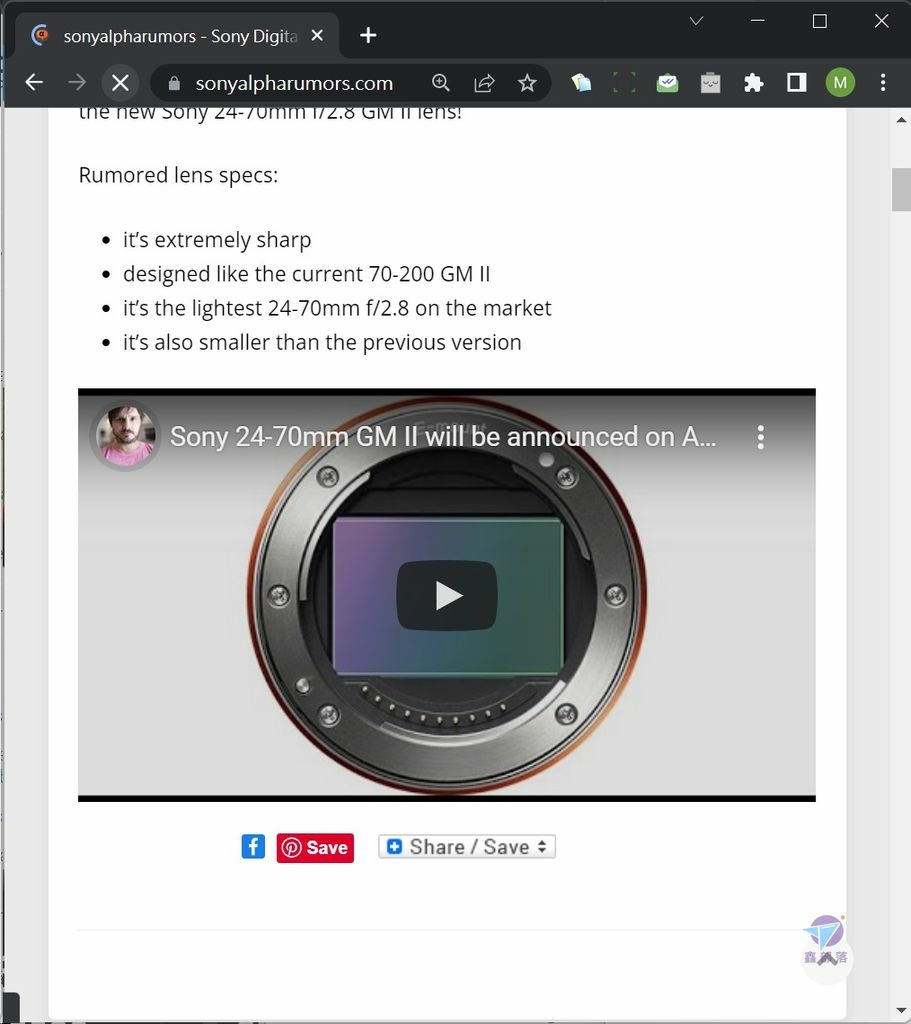Play the Sony 24-70mm GM II video
Screen dimensions: 911x1024
447,595
